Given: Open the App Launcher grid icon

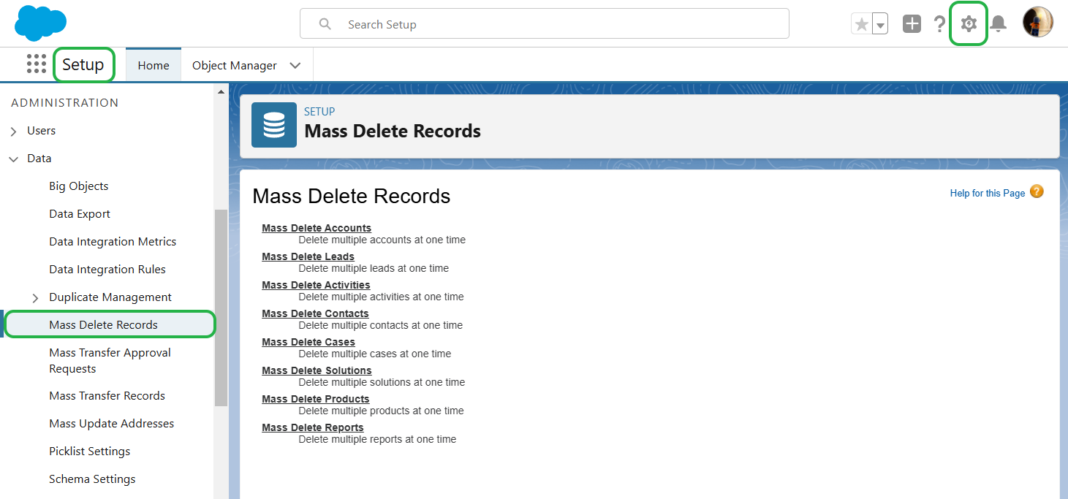Looking at the screenshot, I should click(36, 64).
